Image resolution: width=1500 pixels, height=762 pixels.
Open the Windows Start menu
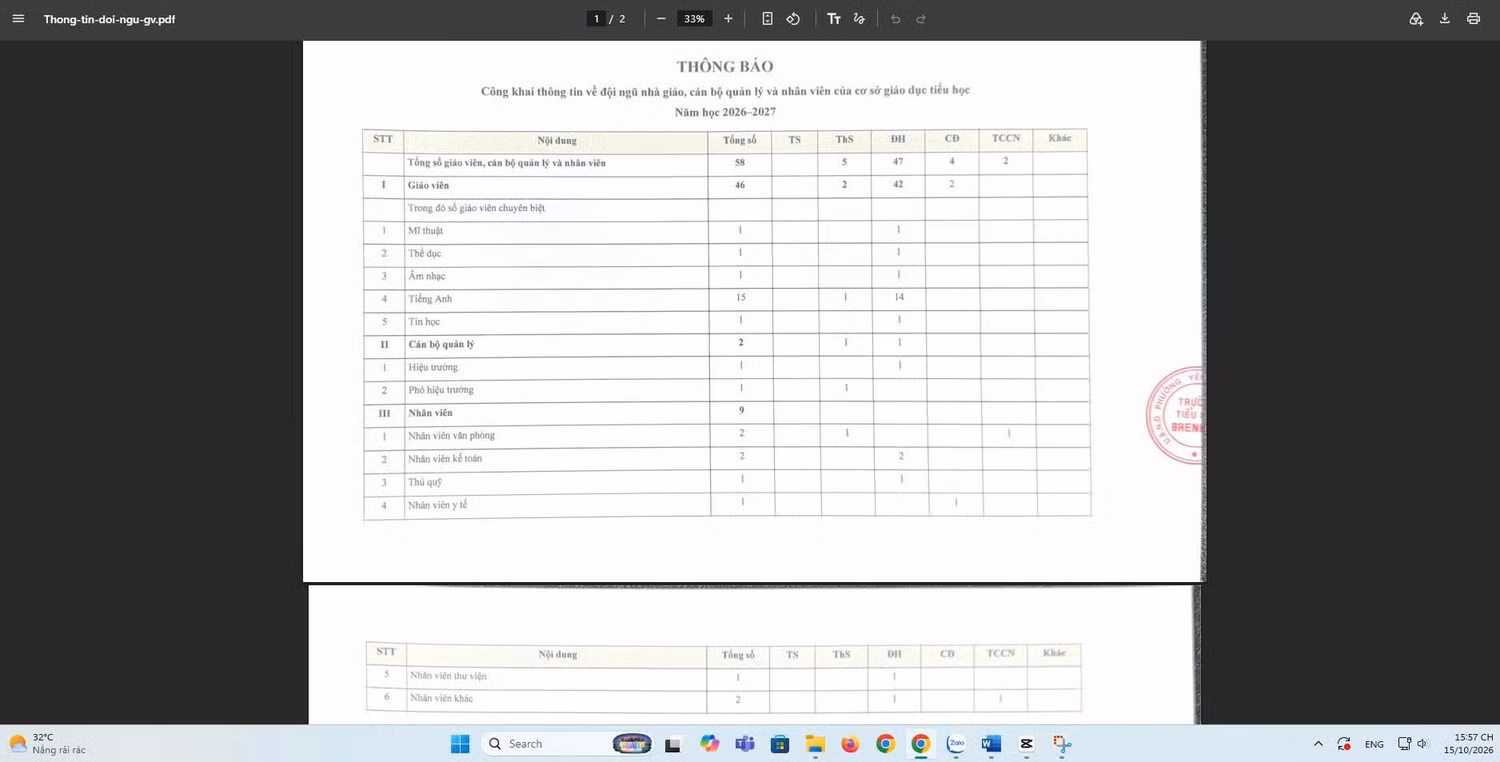coord(460,744)
